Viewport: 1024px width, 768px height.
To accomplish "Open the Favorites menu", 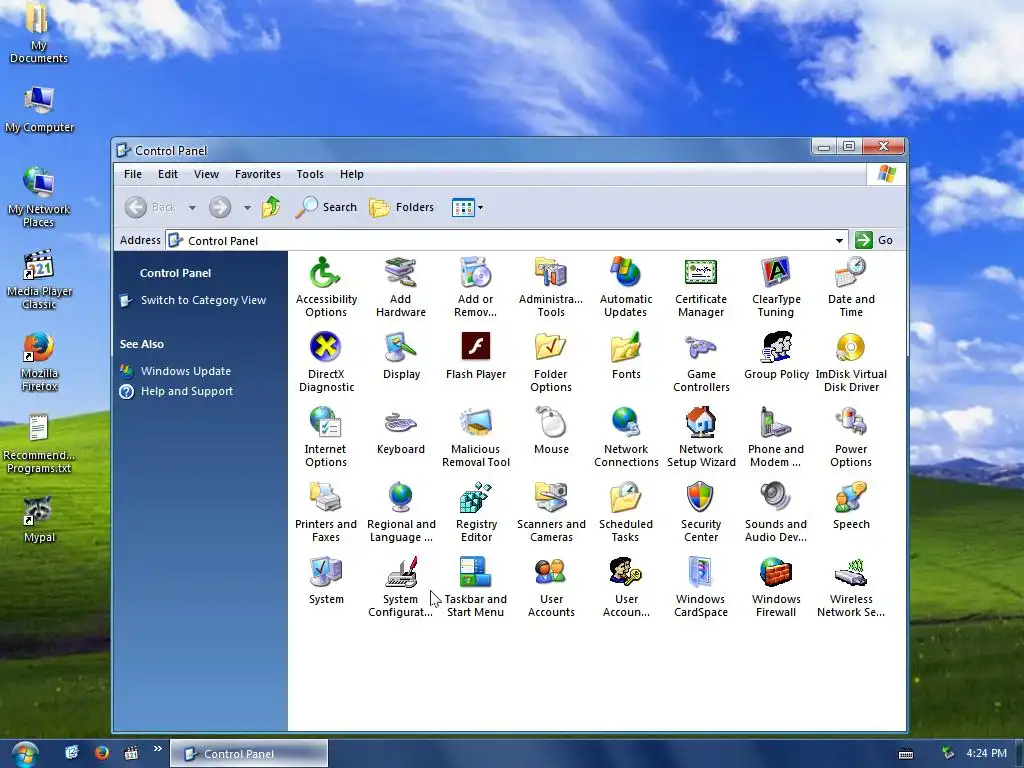I will [x=258, y=174].
